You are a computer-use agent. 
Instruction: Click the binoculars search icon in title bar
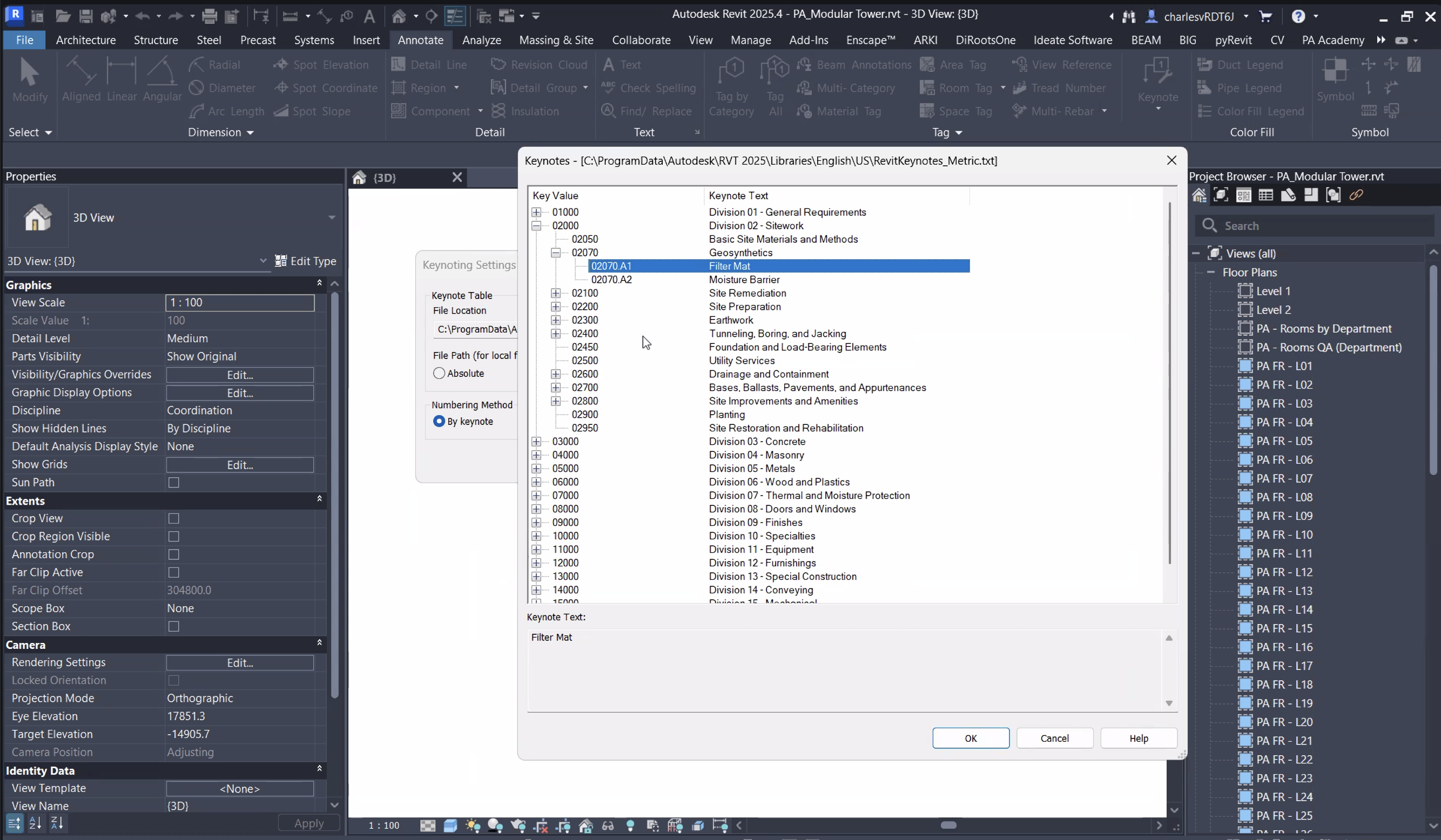(1129, 17)
